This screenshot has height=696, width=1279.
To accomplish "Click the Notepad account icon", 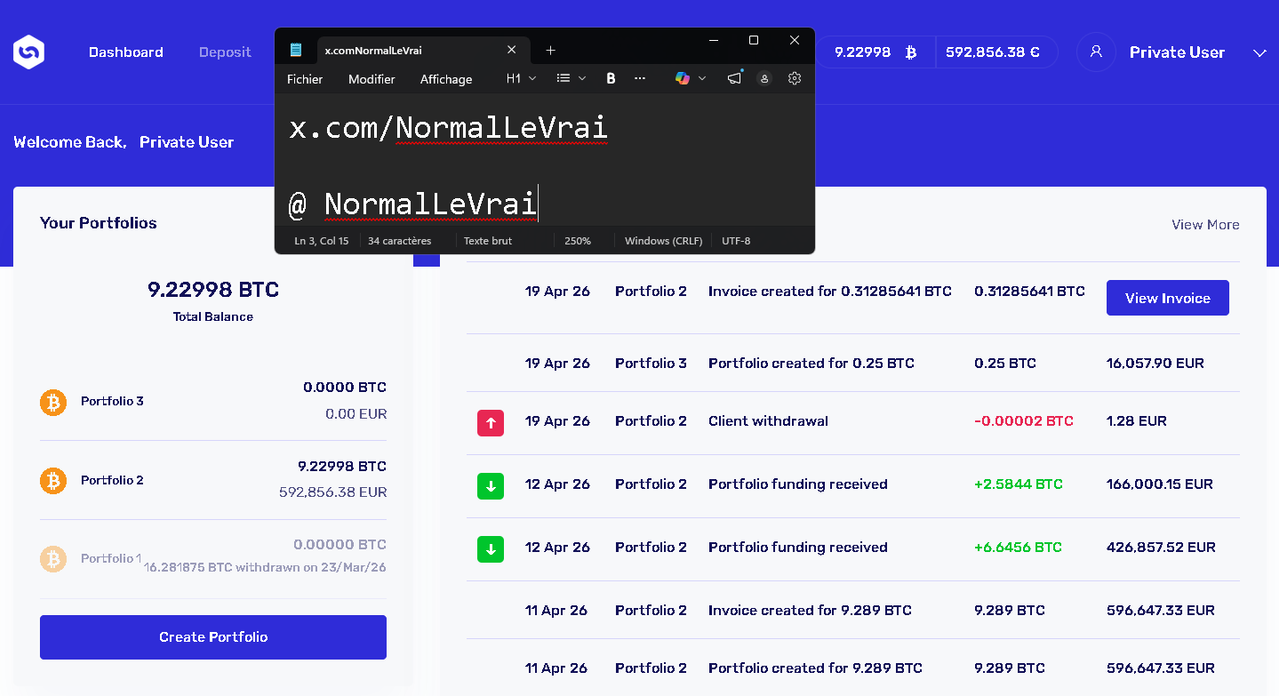I will [765, 78].
